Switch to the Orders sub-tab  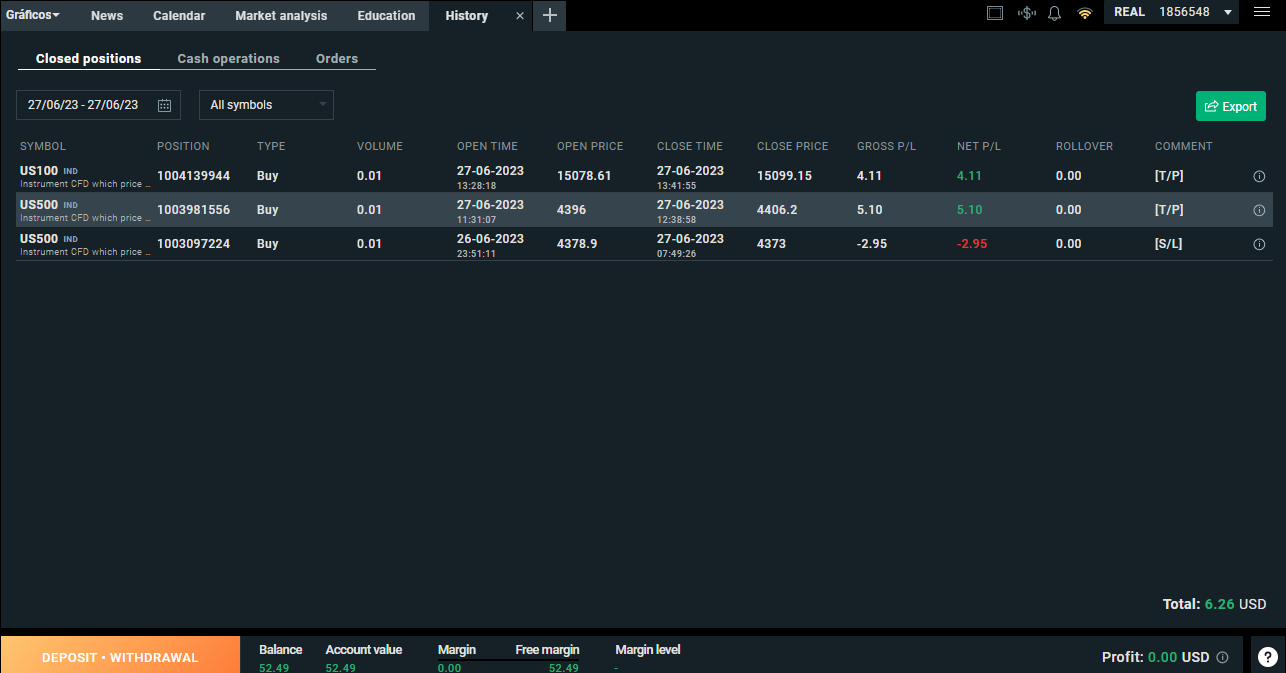[337, 59]
